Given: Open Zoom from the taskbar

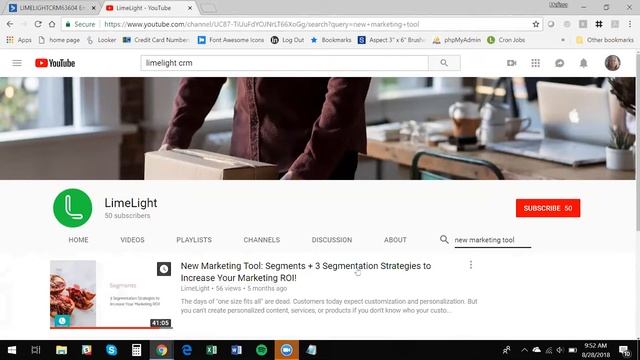Looking at the screenshot, I should click(287, 350).
